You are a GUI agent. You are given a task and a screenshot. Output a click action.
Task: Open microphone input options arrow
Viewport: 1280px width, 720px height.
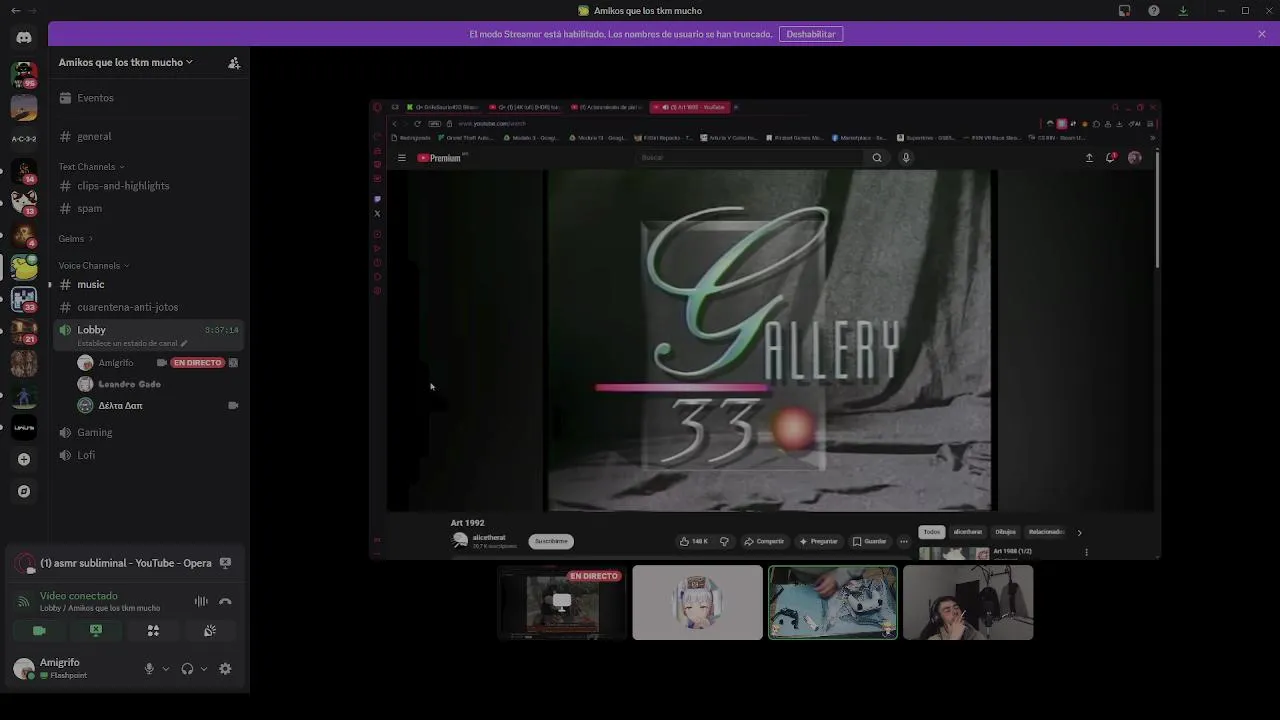point(165,669)
